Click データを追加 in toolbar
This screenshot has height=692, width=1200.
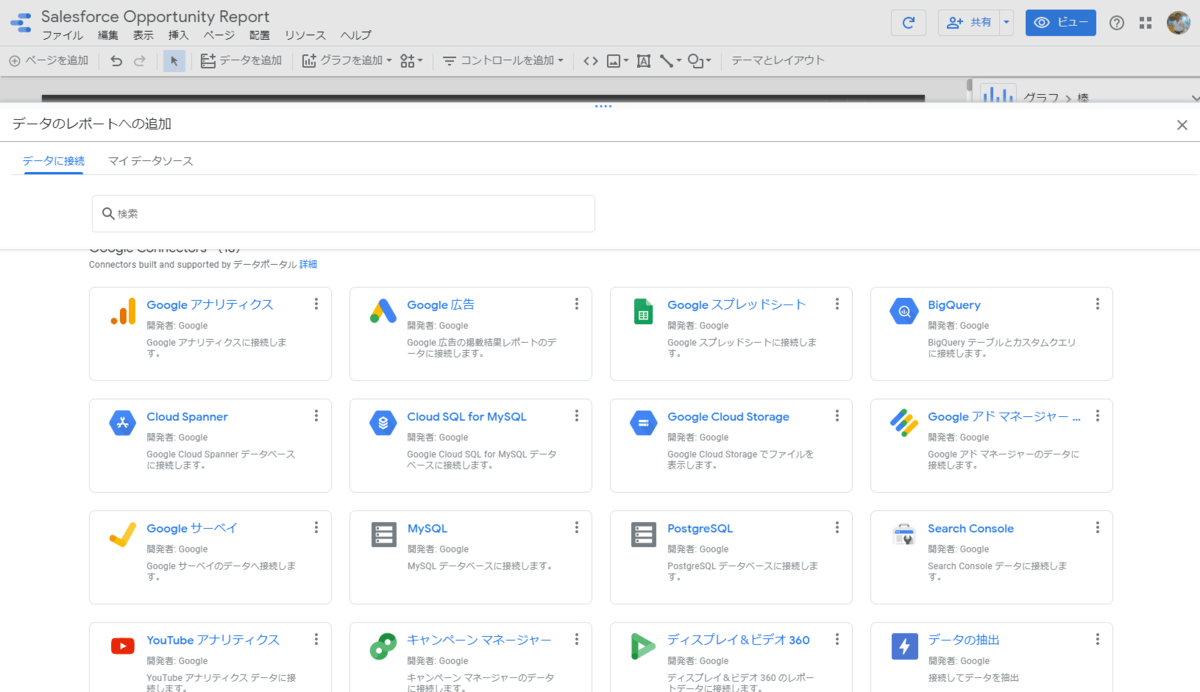(241, 61)
